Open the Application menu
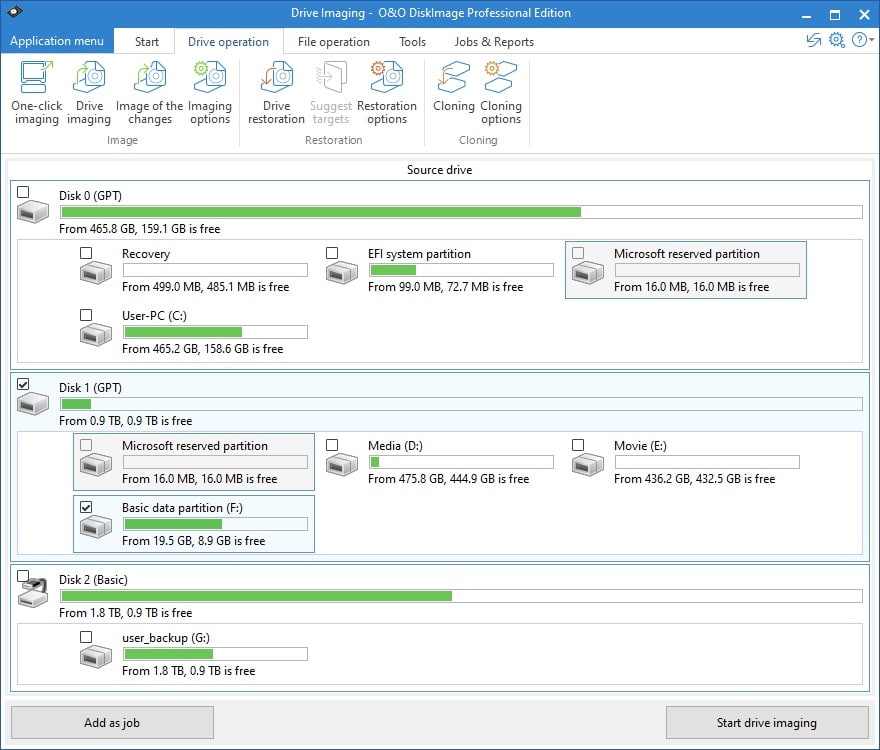 coord(57,41)
